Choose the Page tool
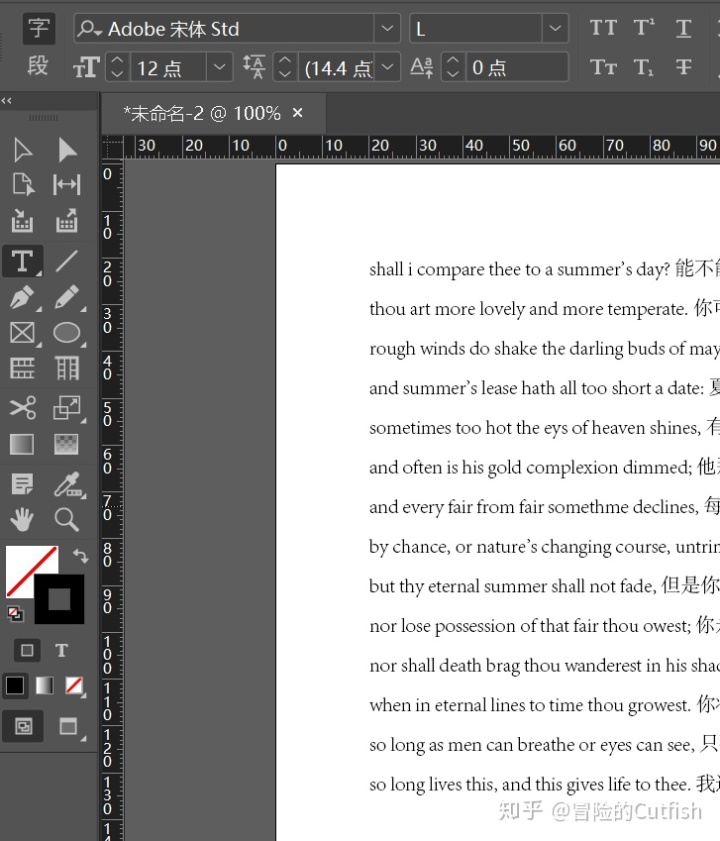This screenshot has width=720, height=841. coord(23,185)
